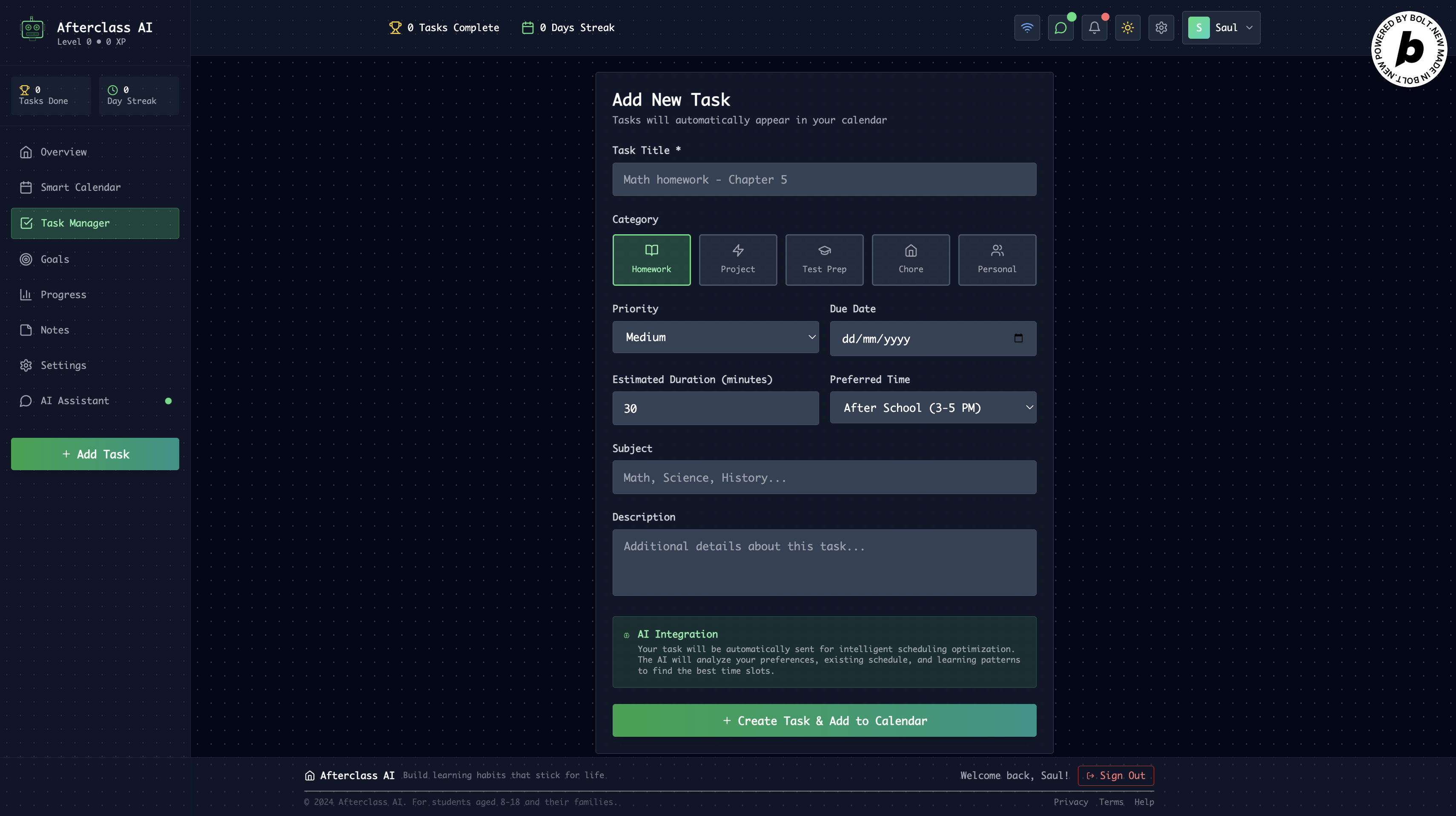Image resolution: width=1456 pixels, height=816 pixels.
Task: Go to Smart Calendar in sidebar
Action: pos(80,187)
